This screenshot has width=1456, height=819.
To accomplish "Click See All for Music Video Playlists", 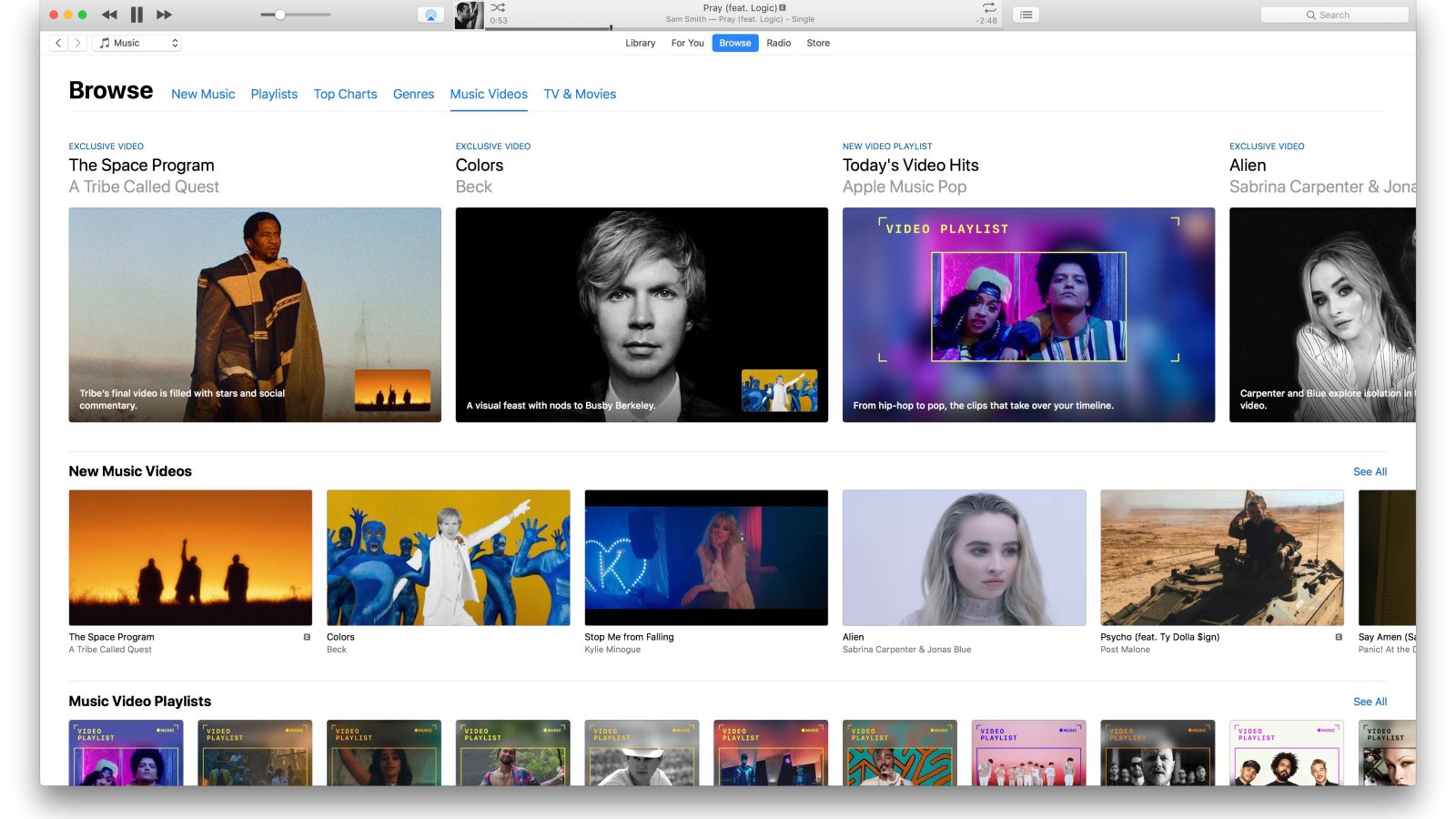I will (x=1370, y=702).
